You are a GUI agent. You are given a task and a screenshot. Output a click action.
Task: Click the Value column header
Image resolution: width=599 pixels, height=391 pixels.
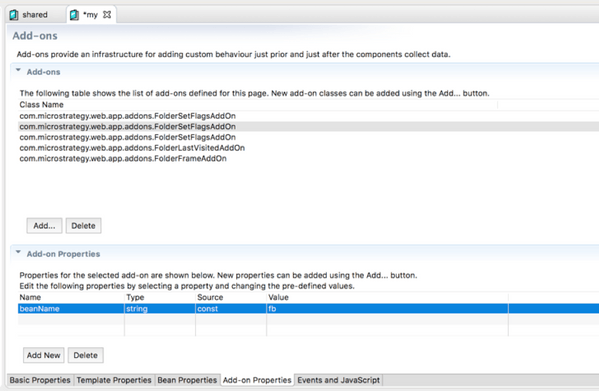tap(387, 297)
